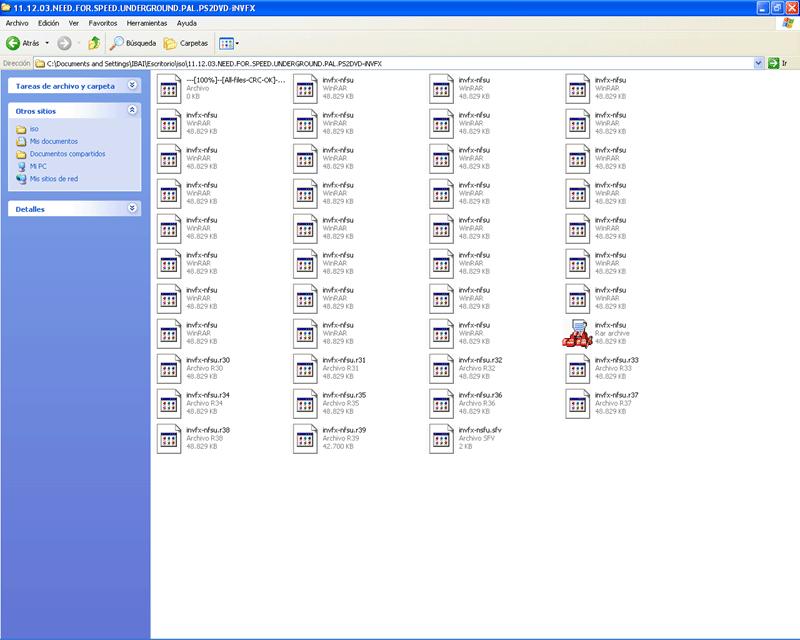Click the address bar path field
The image size is (800, 640).
[398, 63]
